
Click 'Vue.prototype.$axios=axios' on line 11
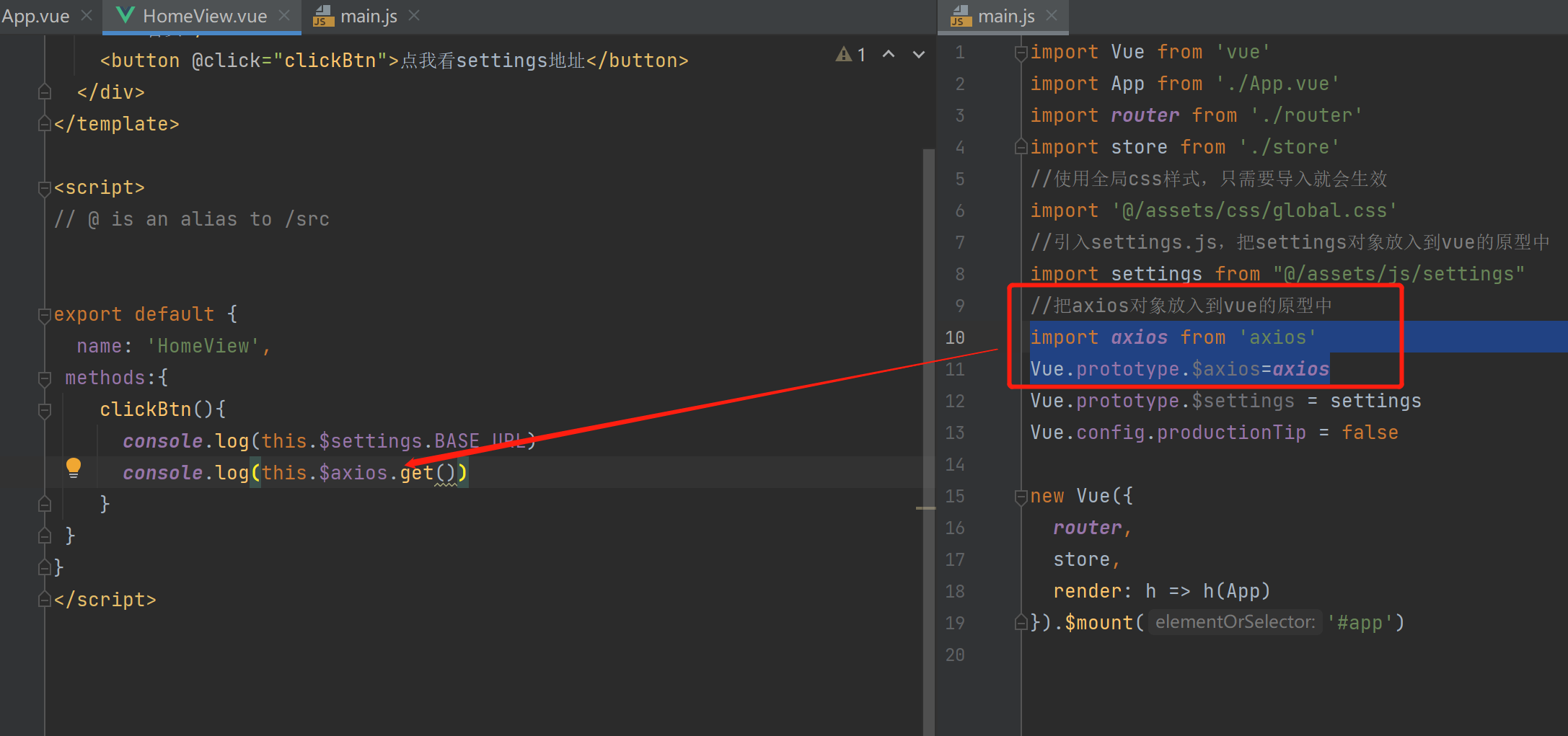coord(1180,369)
